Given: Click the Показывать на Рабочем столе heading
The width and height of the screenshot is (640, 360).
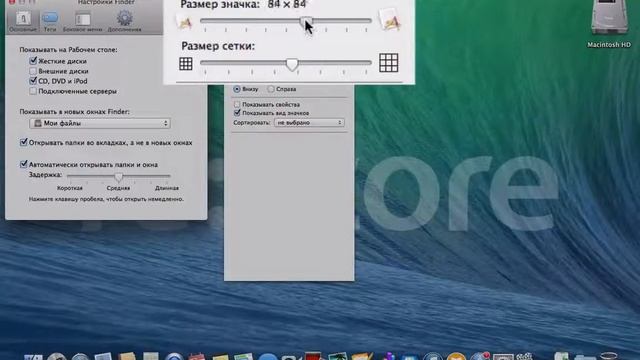Looking at the screenshot, I should click(68, 50).
